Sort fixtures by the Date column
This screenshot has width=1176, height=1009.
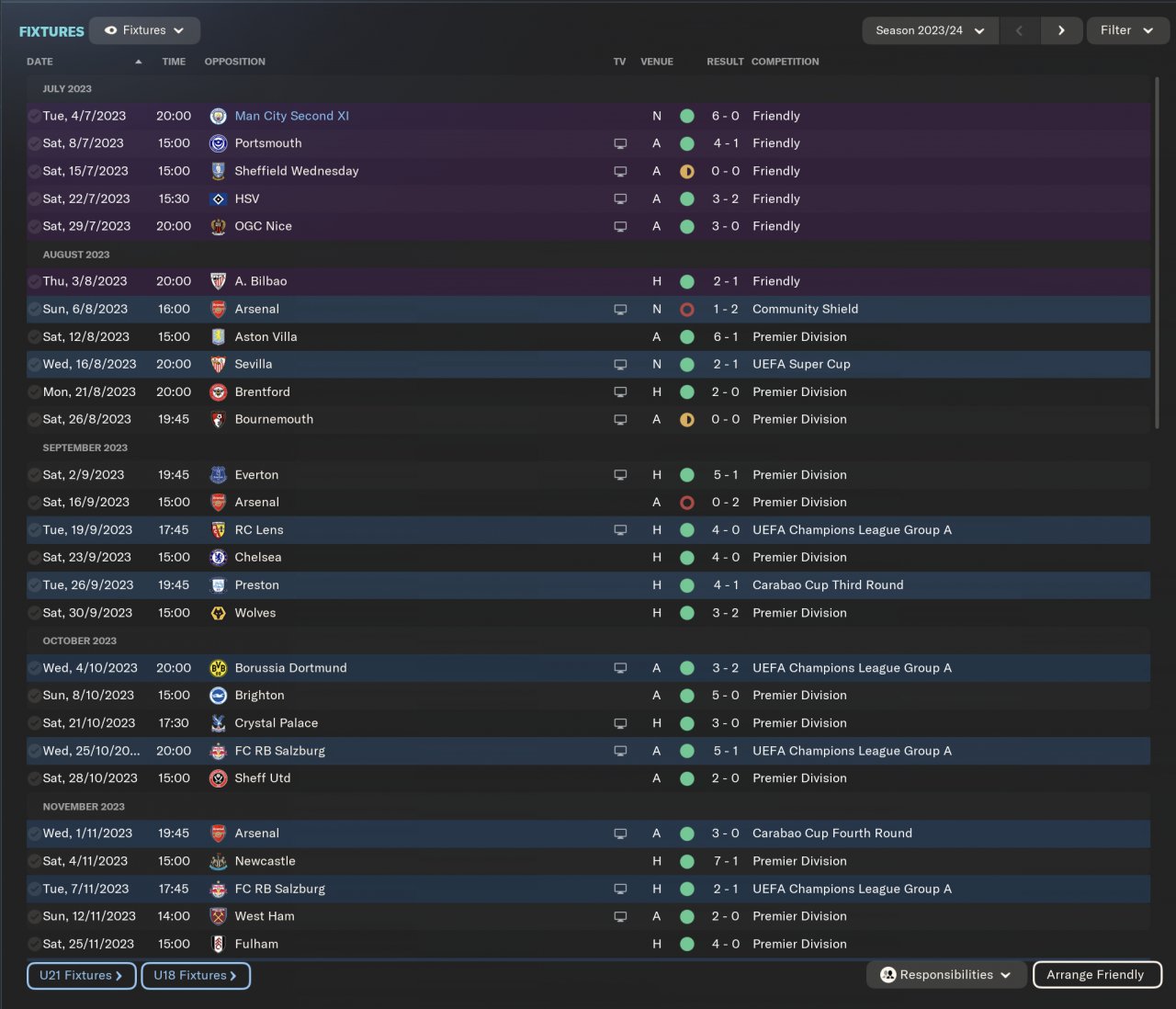click(40, 62)
